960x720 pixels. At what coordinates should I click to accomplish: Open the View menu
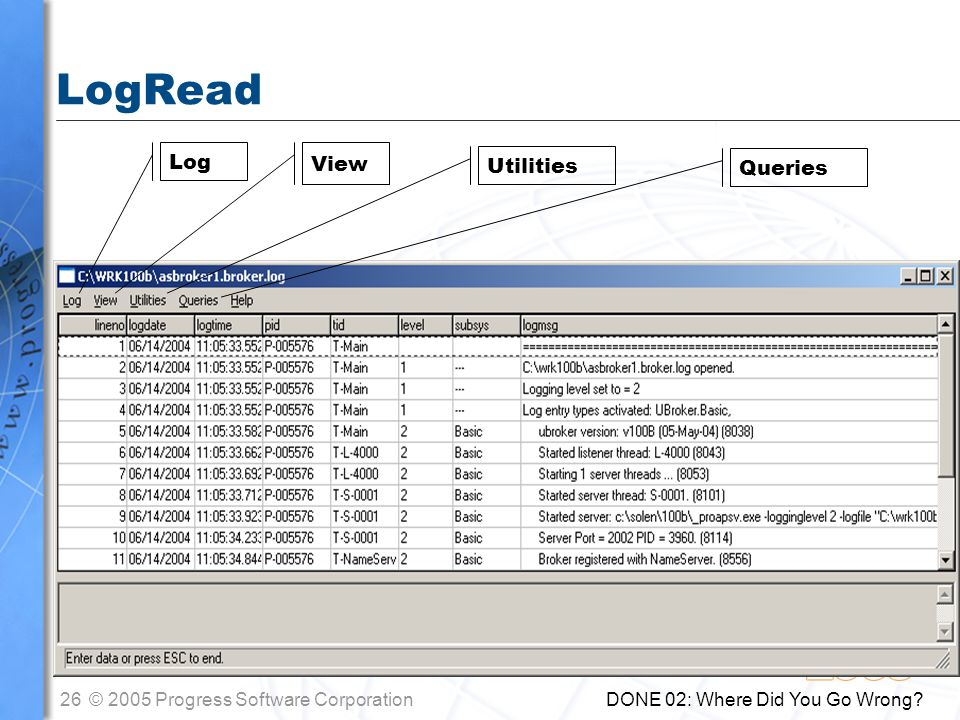click(105, 301)
